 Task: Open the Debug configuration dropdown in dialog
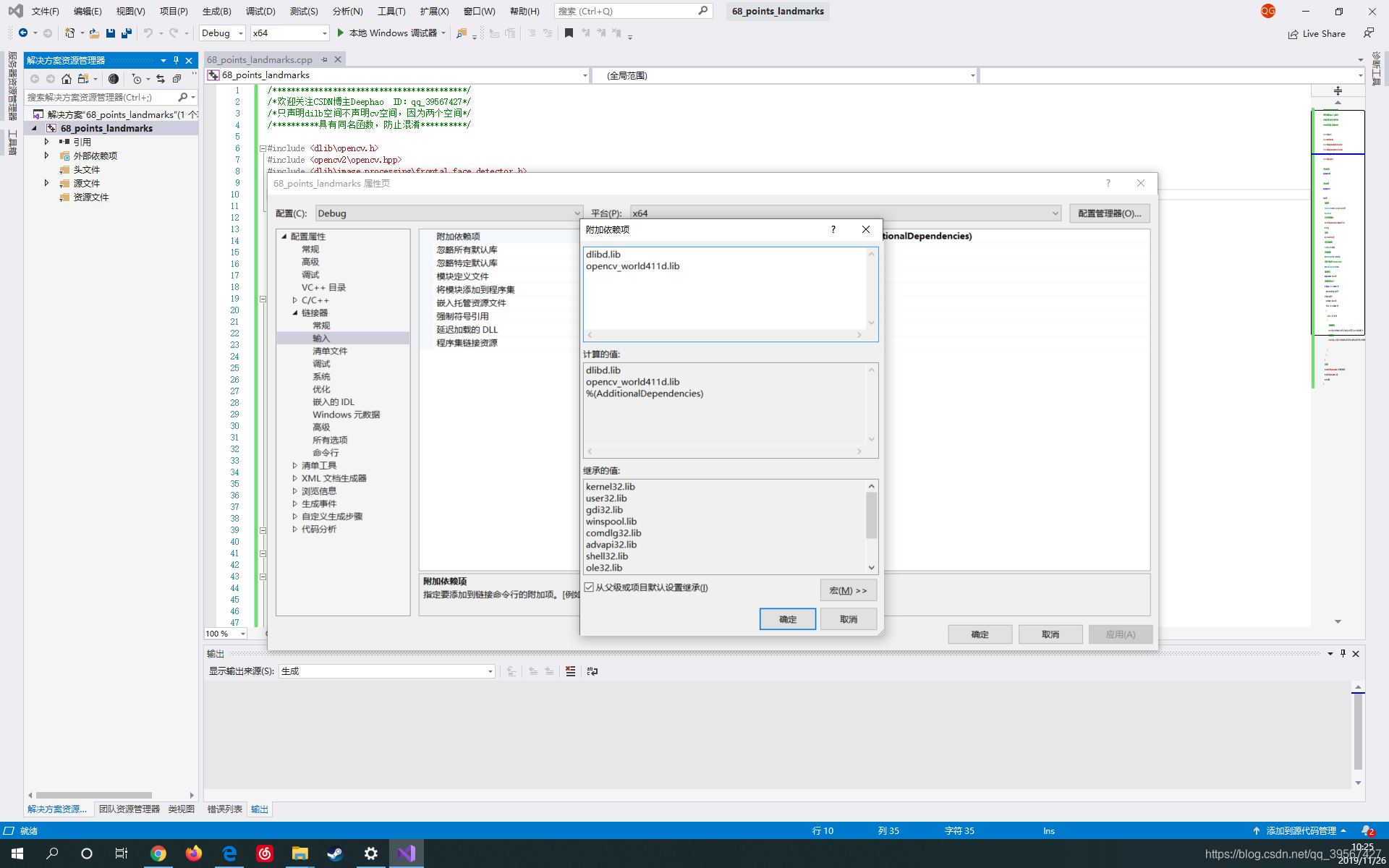pyautogui.click(x=449, y=213)
